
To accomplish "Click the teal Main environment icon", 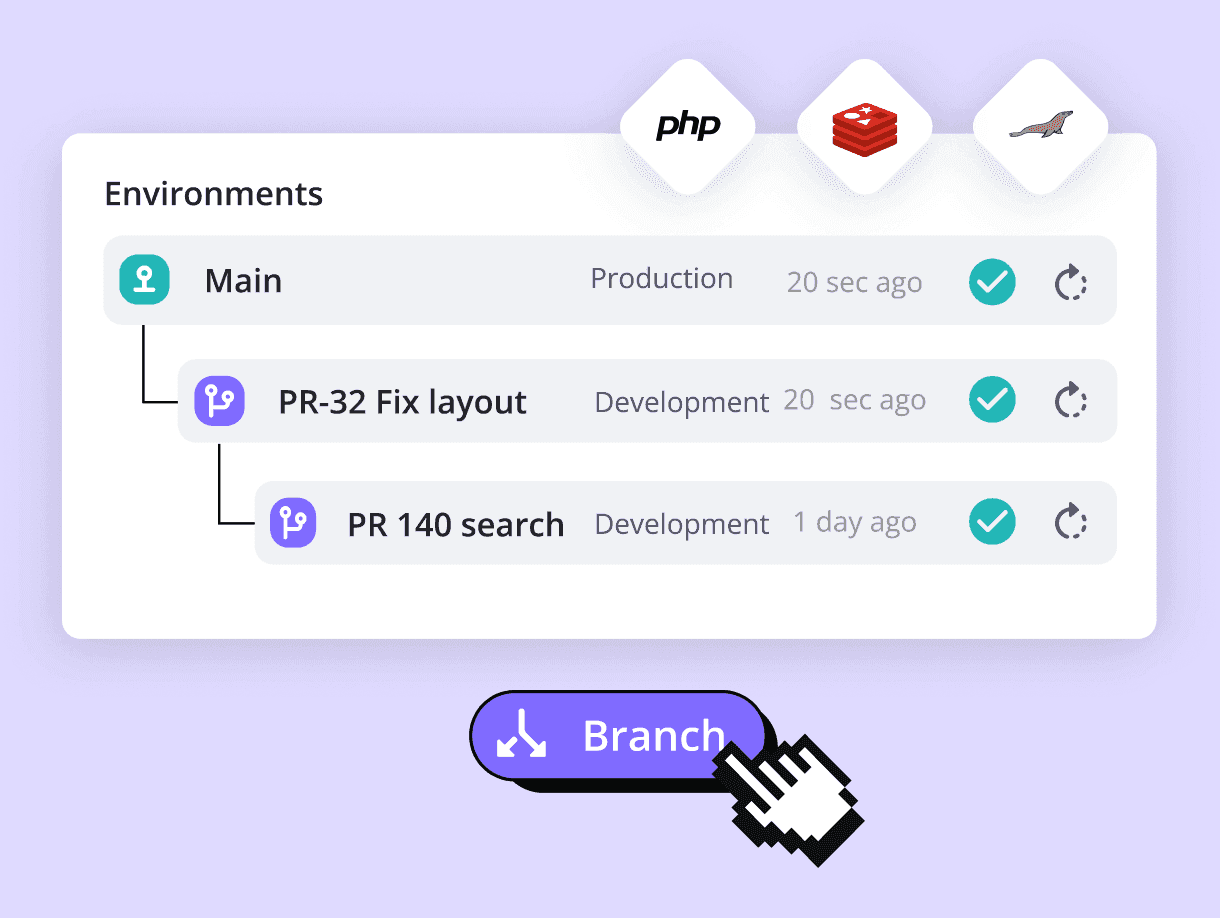I will click(144, 280).
